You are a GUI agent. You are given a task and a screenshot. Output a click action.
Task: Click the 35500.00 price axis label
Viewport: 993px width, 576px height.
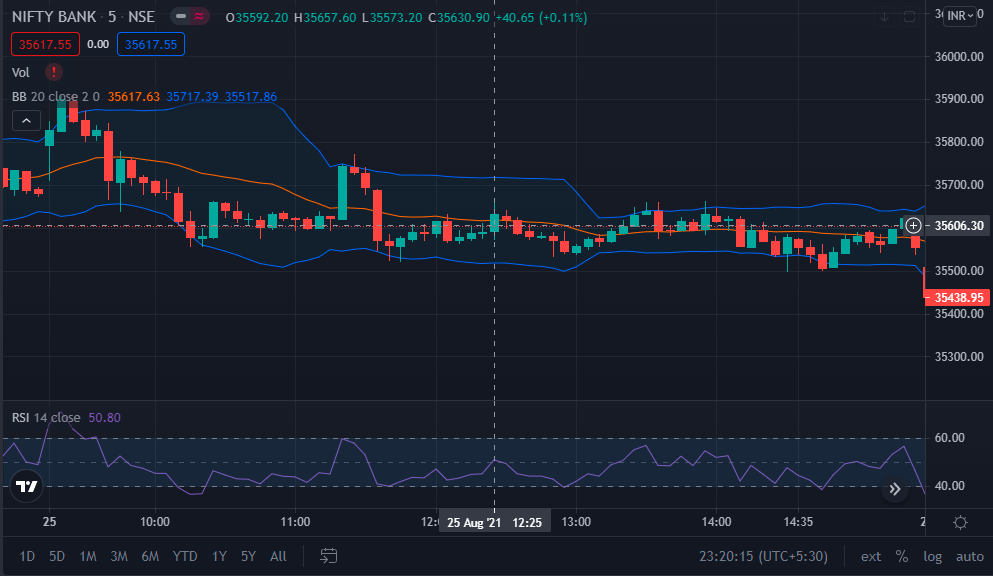click(x=959, y=271)
